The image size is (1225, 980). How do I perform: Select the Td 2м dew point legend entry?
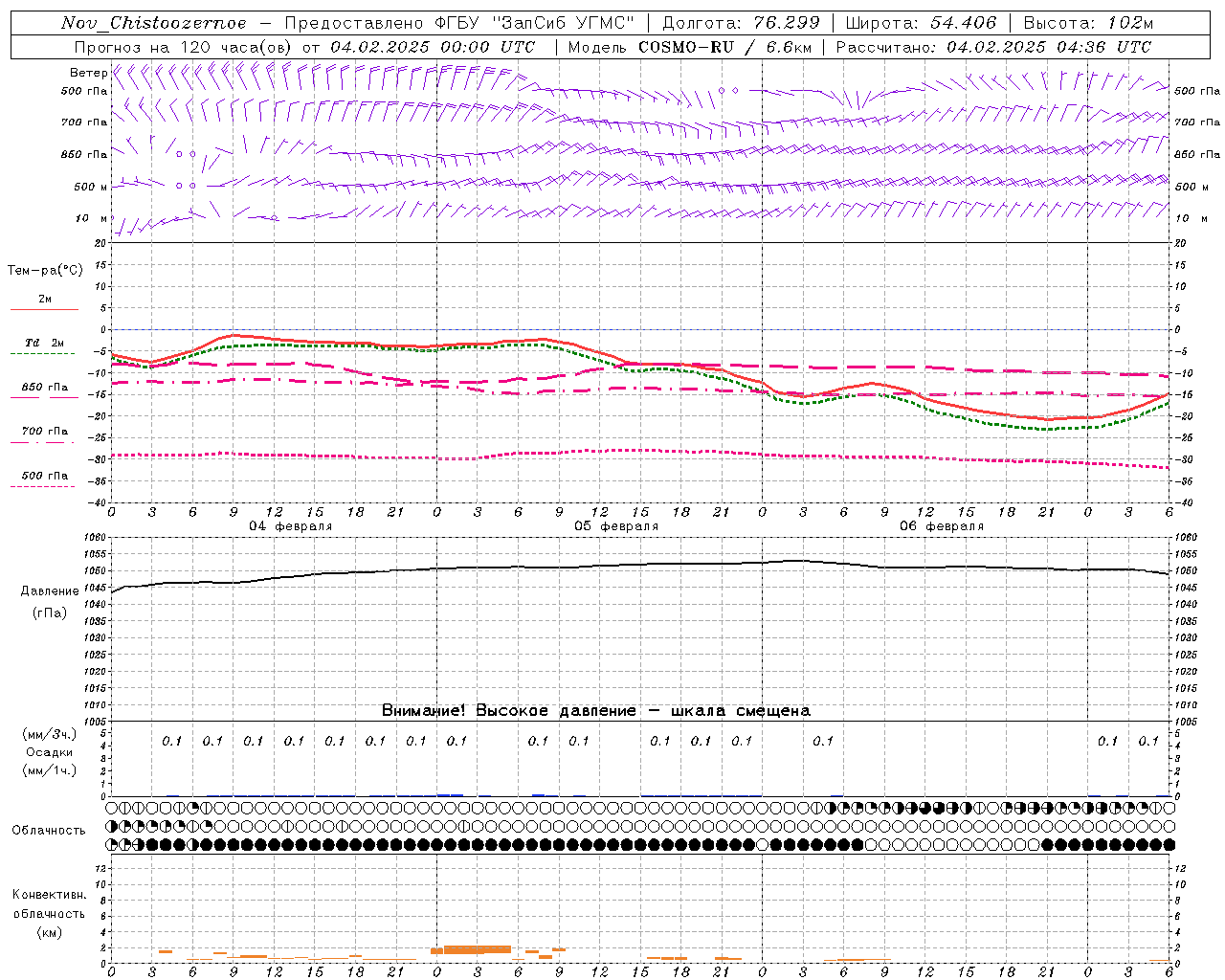[44, 343]
